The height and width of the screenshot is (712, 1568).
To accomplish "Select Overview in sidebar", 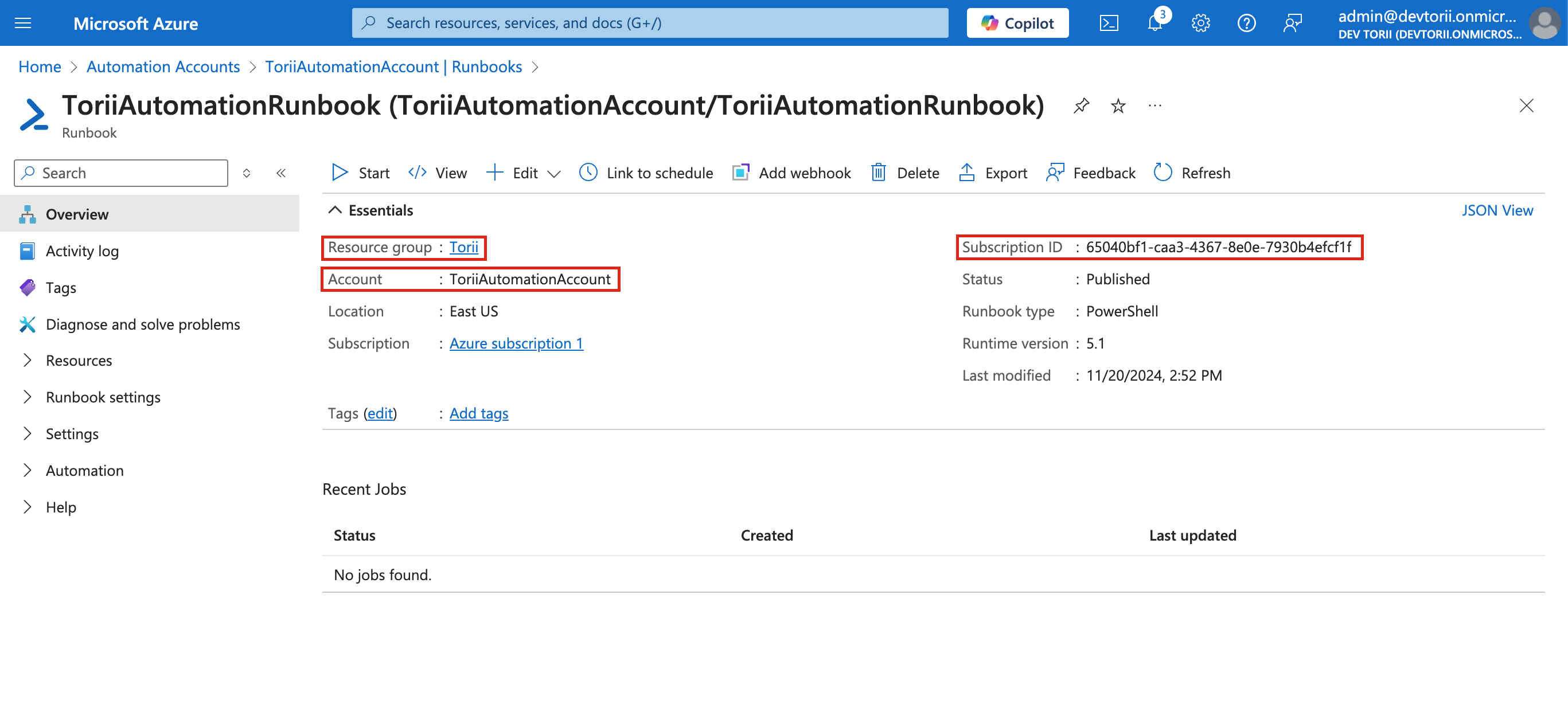I will pos(150,214).
